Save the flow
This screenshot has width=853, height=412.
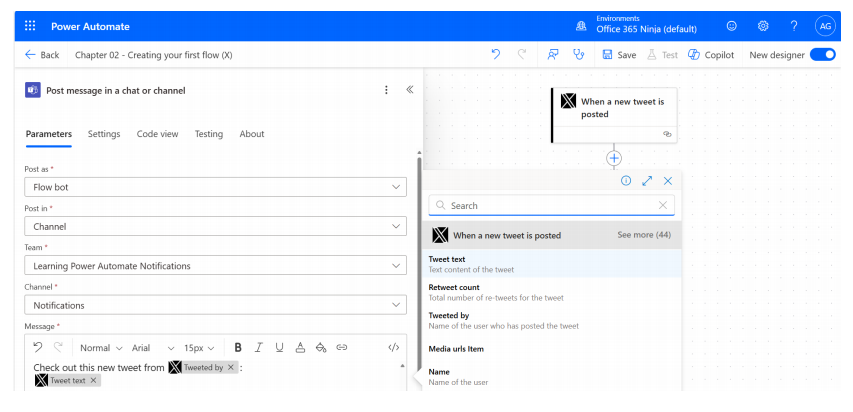[619, 54]
